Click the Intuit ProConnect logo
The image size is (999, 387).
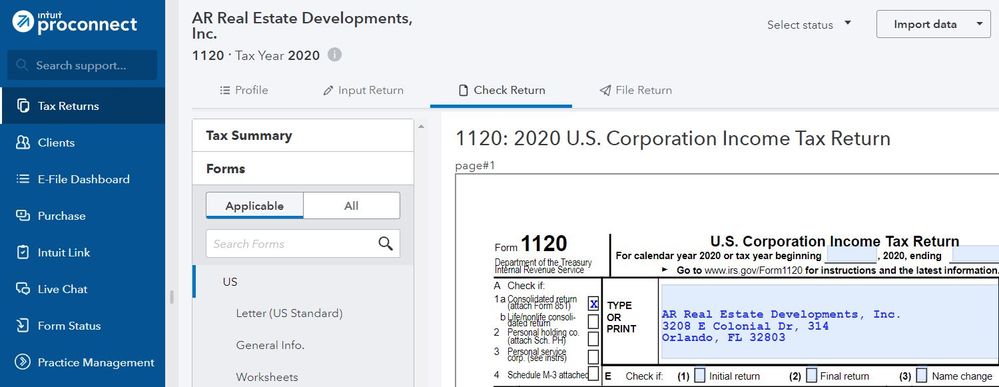point(75,22)
